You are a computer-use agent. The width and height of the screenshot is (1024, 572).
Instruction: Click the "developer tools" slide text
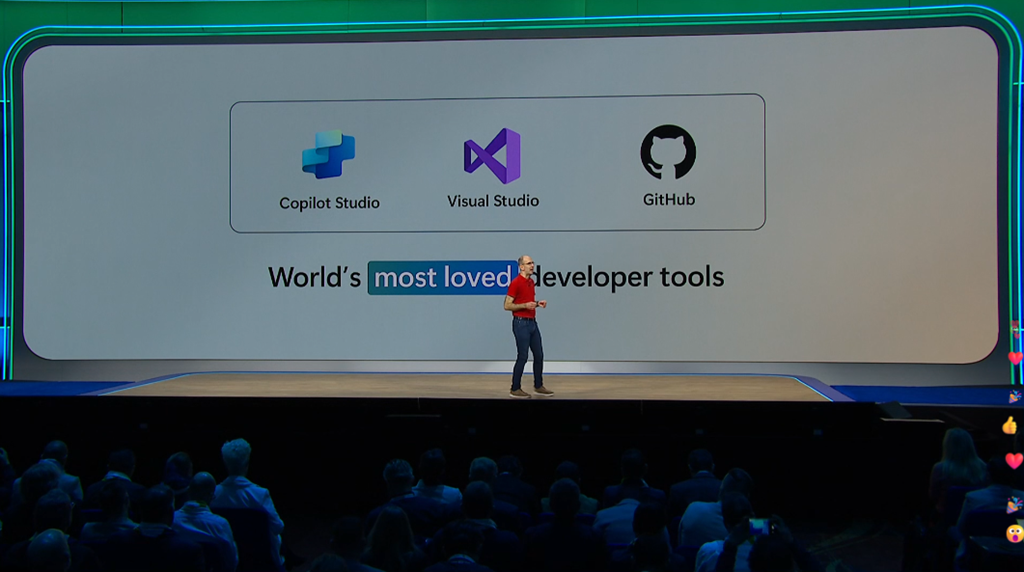pyautogui.click(x=628, y=278)
